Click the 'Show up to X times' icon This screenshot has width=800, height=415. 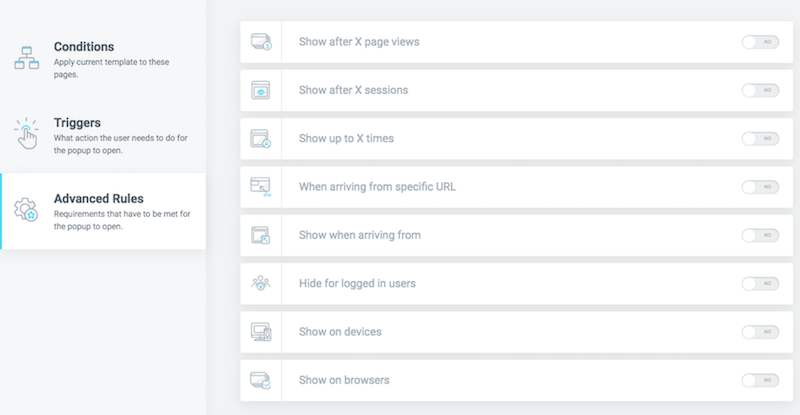coord(261,138)
